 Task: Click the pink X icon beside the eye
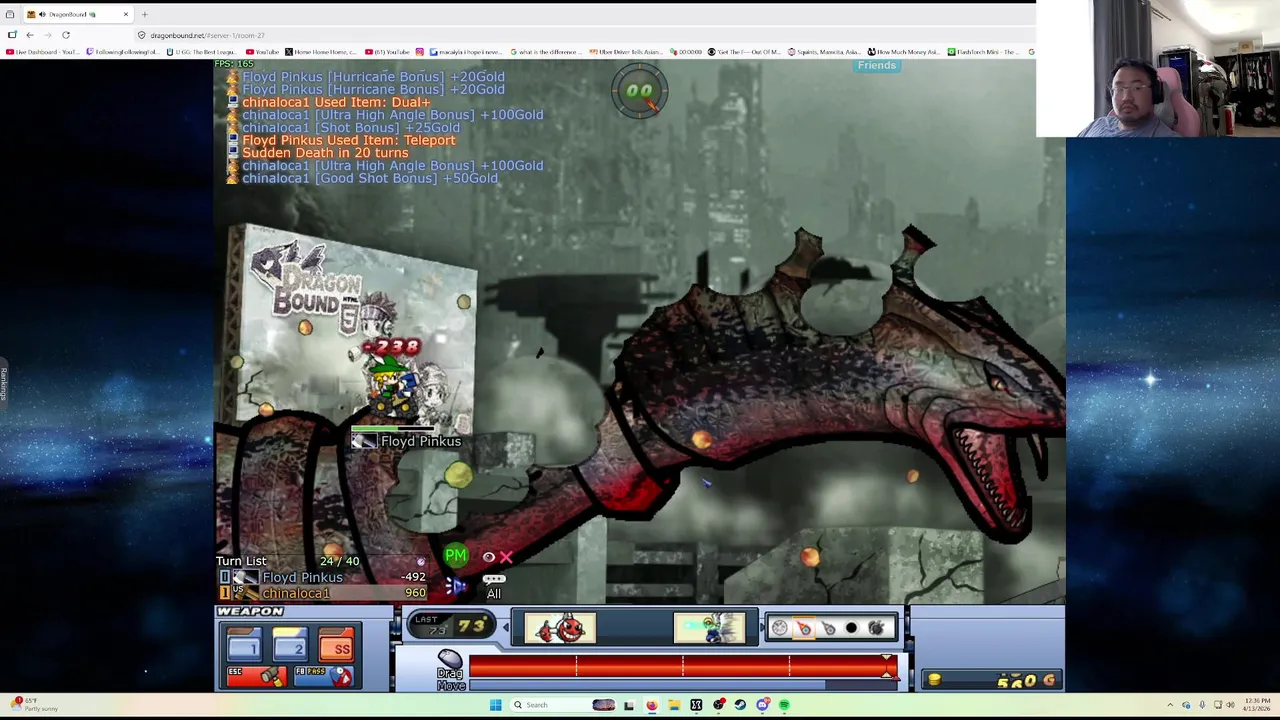pyautogui.click(x=506, y=557)
